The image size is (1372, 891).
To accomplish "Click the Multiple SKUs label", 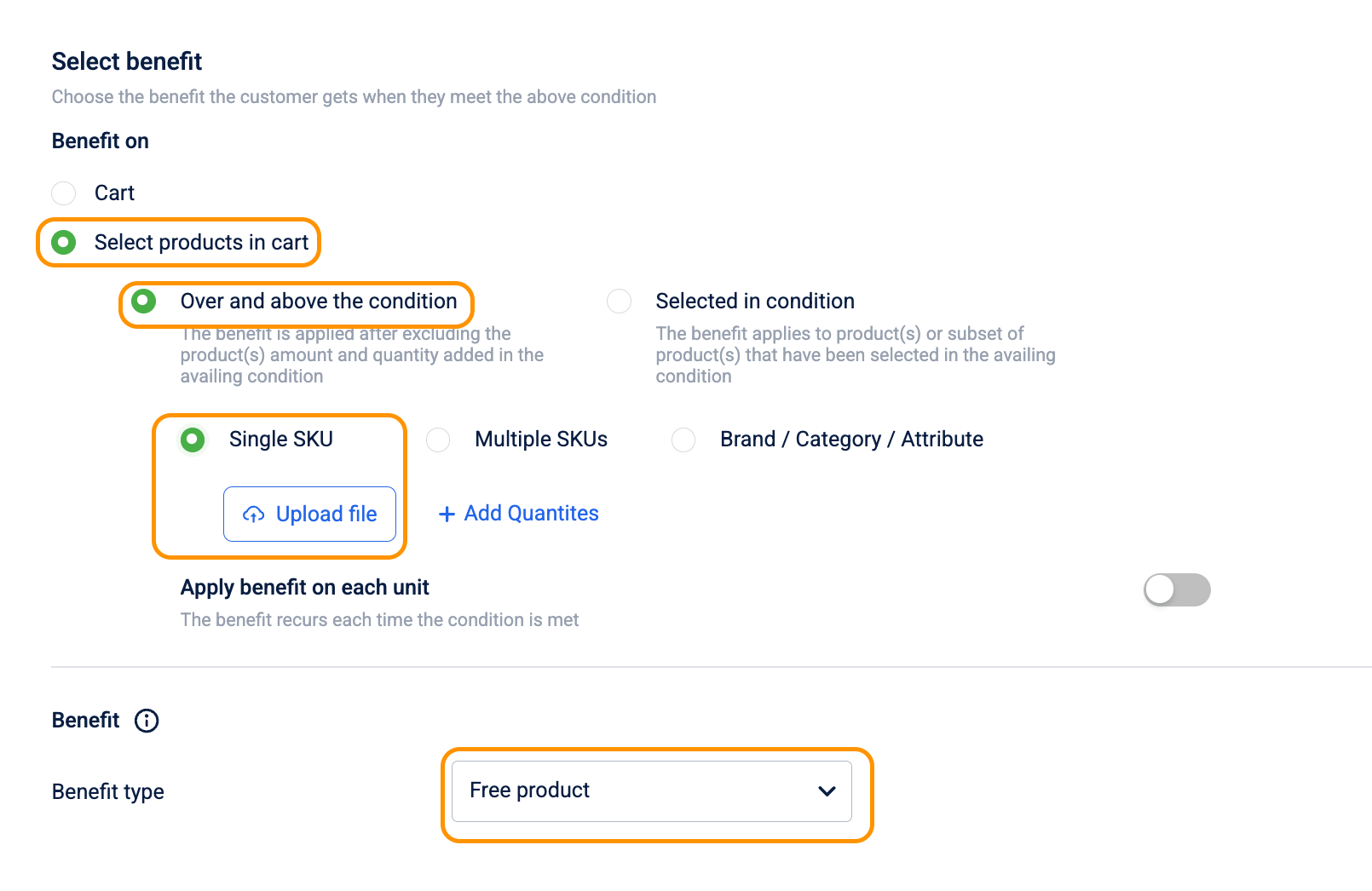I will 540,440.
